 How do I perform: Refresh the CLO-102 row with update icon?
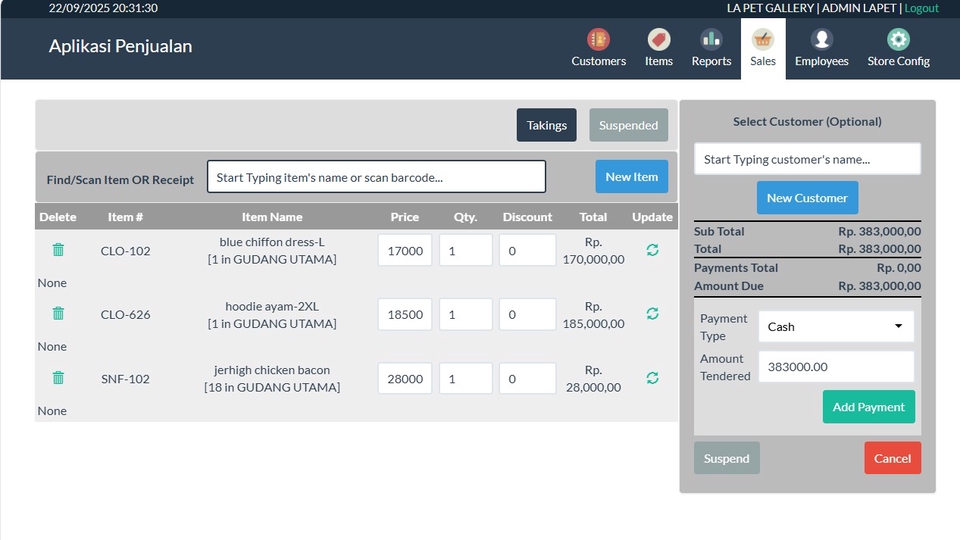point(652,250)
